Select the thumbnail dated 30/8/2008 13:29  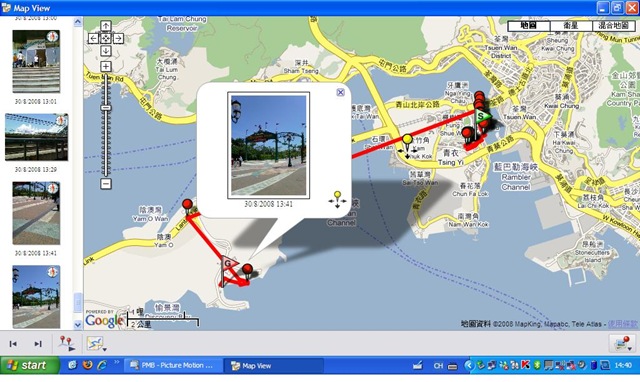coord(36,138)
